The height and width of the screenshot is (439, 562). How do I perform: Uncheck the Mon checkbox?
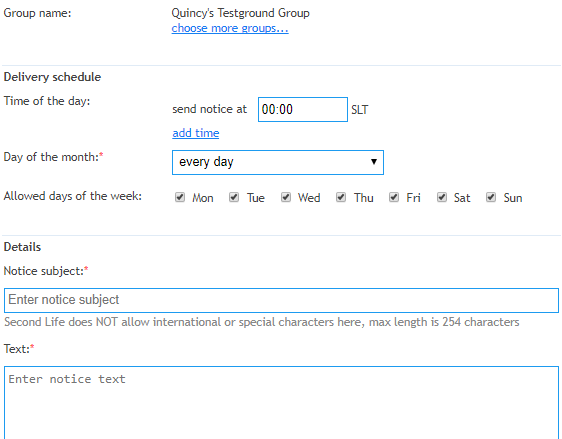180,197
